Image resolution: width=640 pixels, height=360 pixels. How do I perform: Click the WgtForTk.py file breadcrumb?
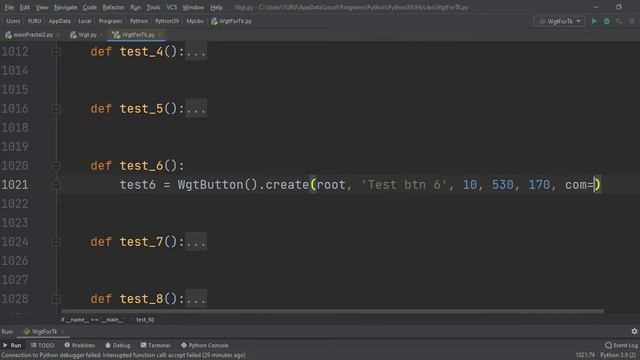(x=231, y=21)
